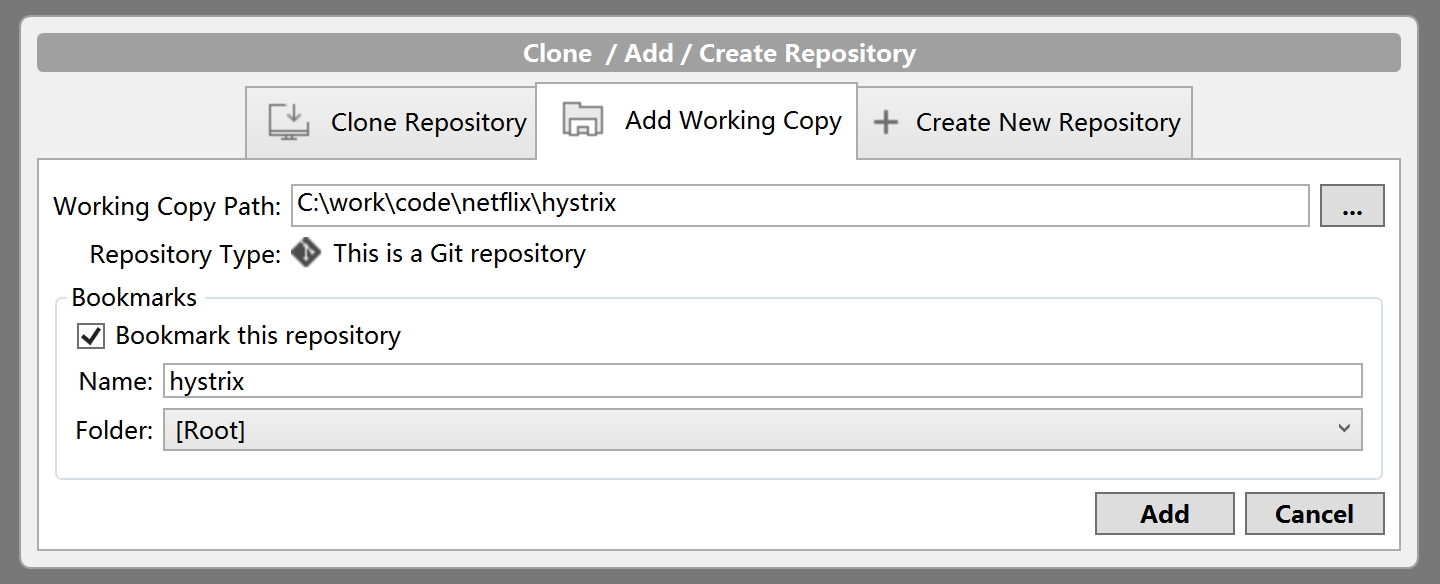Click the plus icon for Create New Repository

point(886,123)
